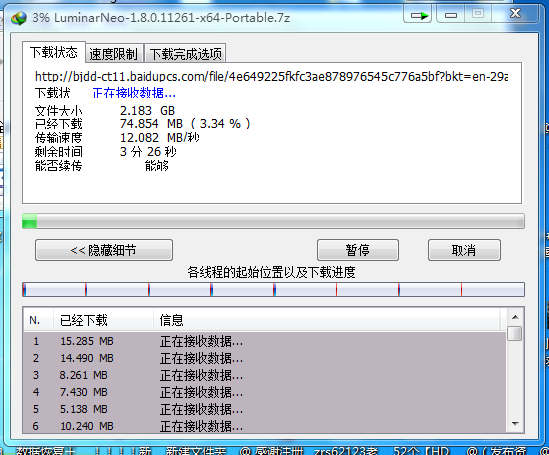This screenshot has width=549, height=455.
Task: Open the 速度限制 tab
Action: click(x=114, y=54)
